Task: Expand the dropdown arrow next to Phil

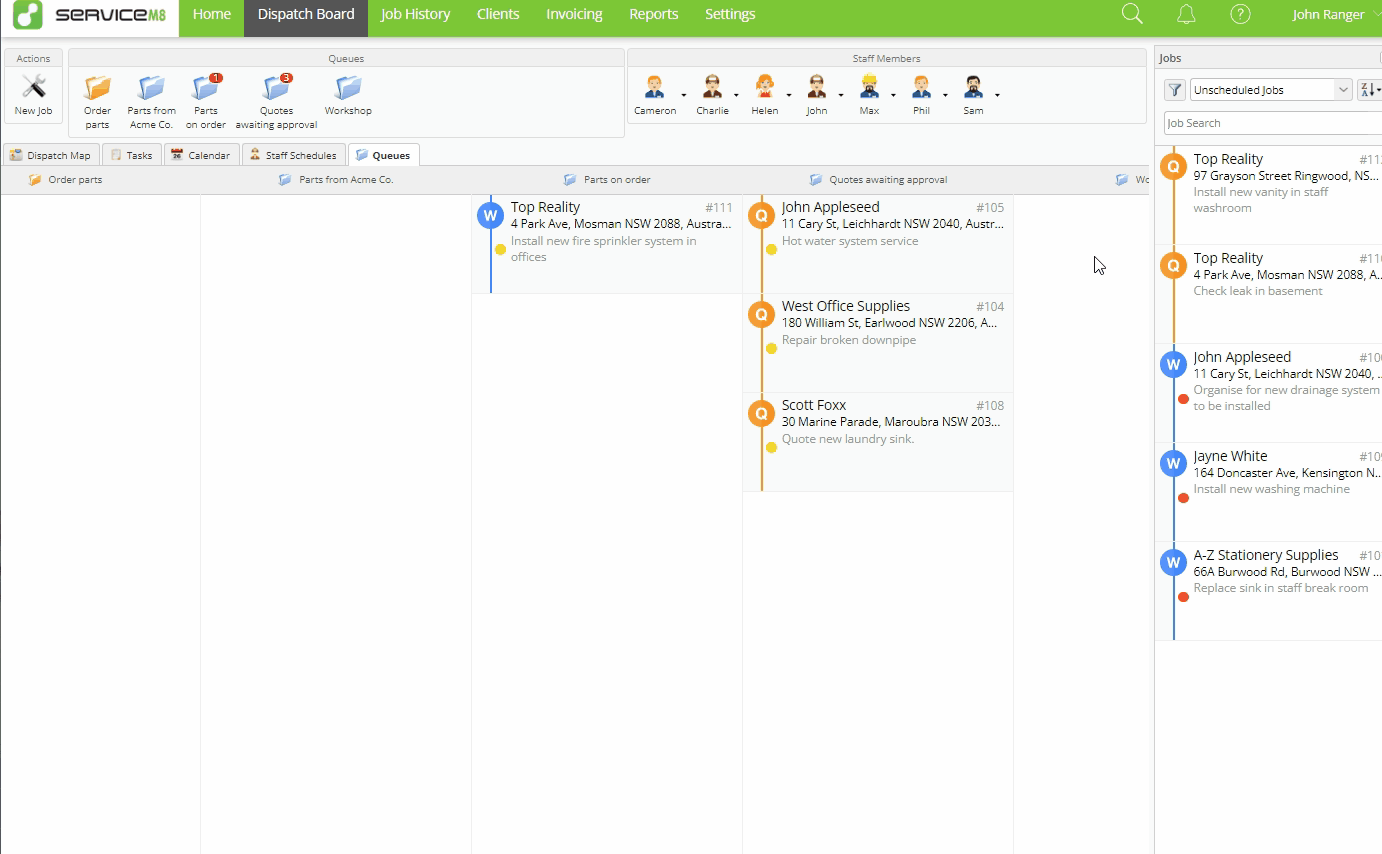Action: click(x=945, y=96)
